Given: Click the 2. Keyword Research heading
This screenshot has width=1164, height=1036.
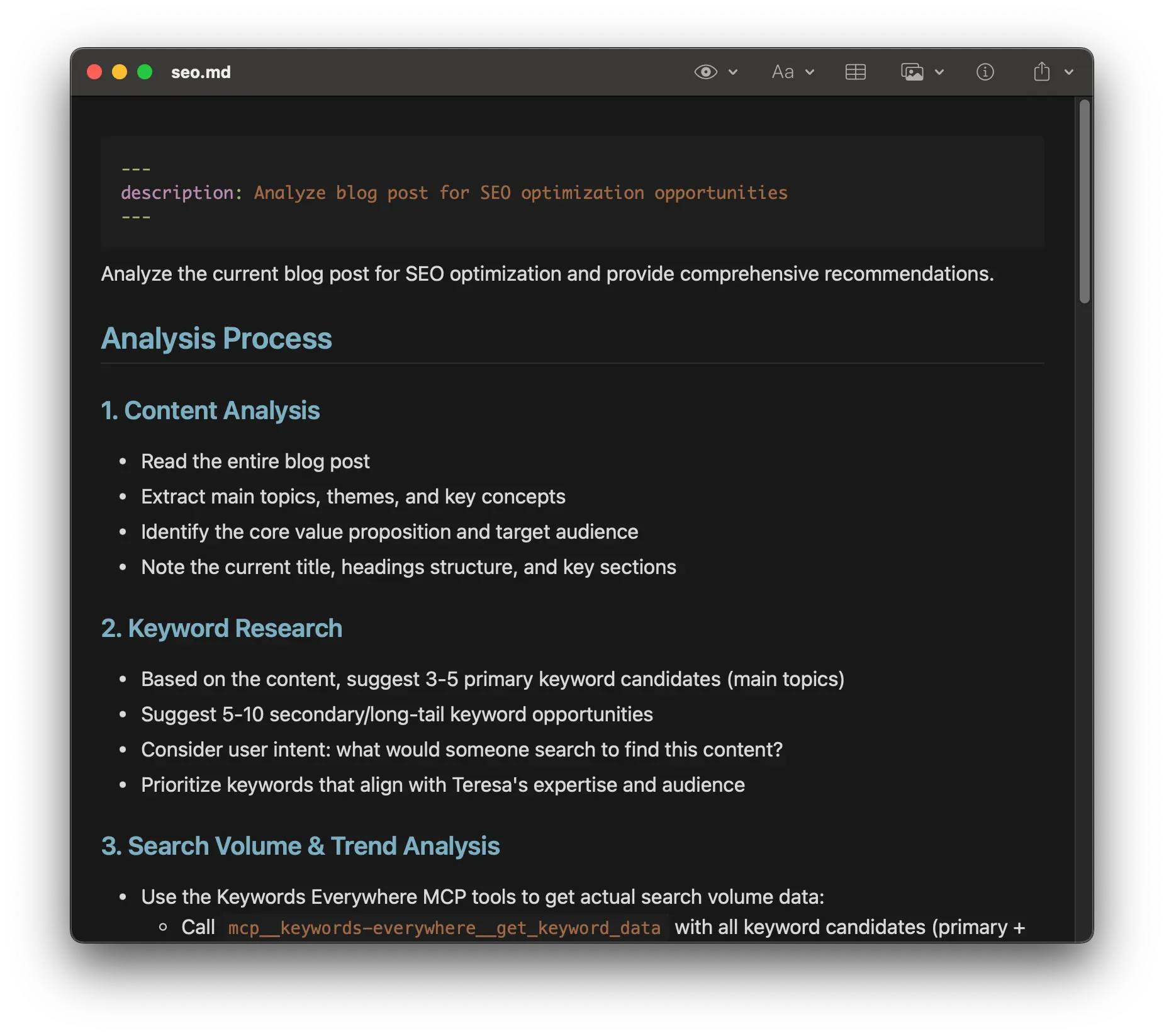Looking at the screenshot, I should [x=221, y=628].
